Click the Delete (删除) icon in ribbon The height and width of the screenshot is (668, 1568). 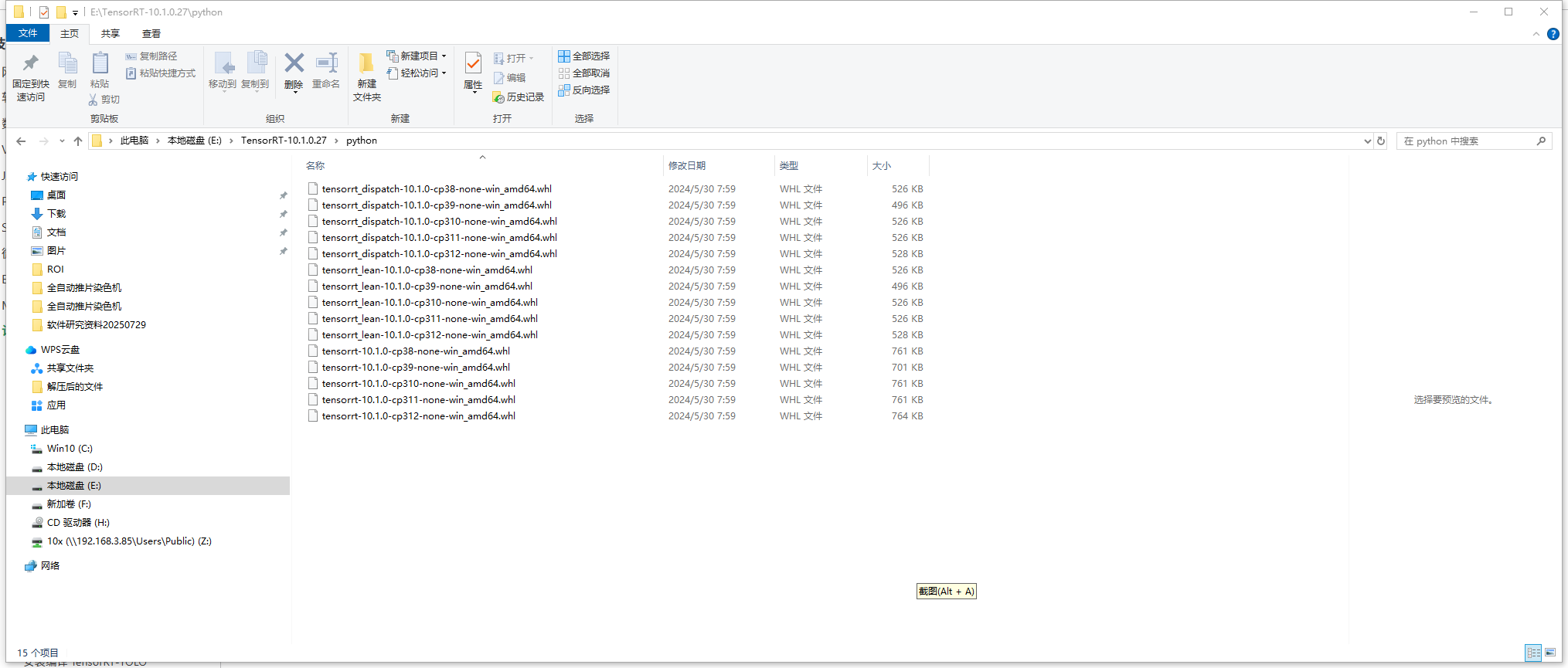tap(294, 64)
